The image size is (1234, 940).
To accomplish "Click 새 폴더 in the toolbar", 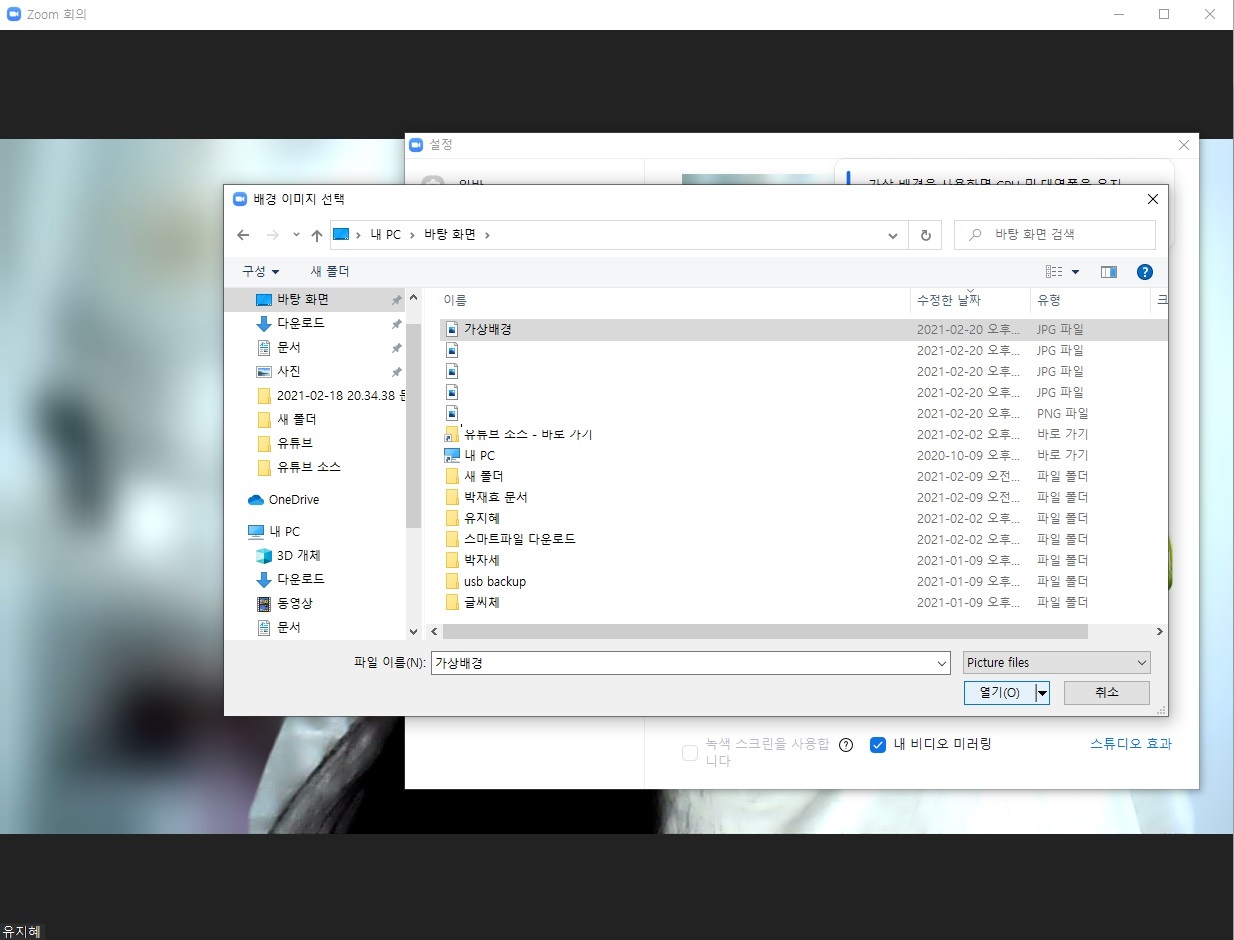I will [x=330, y=272].
